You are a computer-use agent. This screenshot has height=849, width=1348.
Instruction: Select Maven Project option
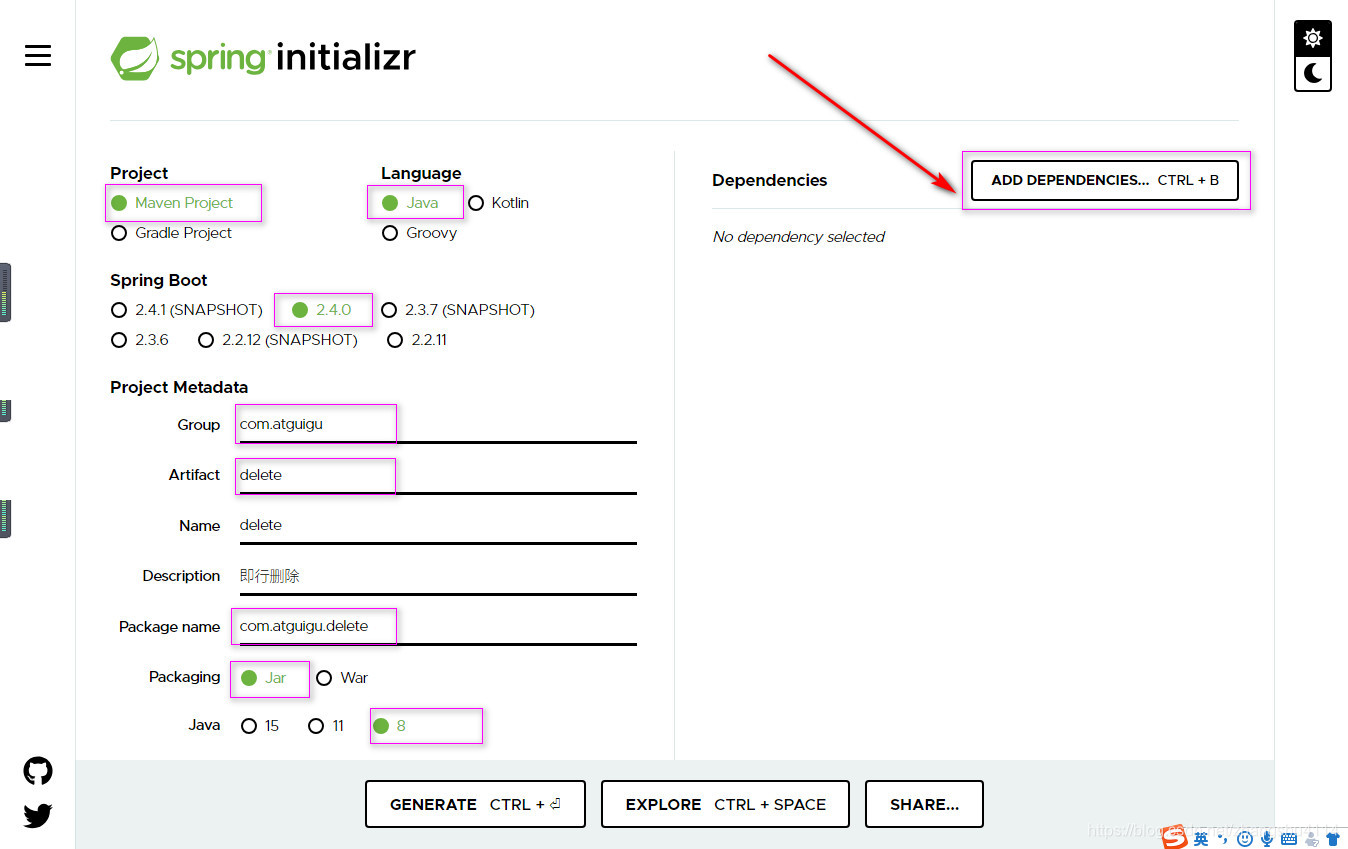pyautogui.click(x=172, y=203)
